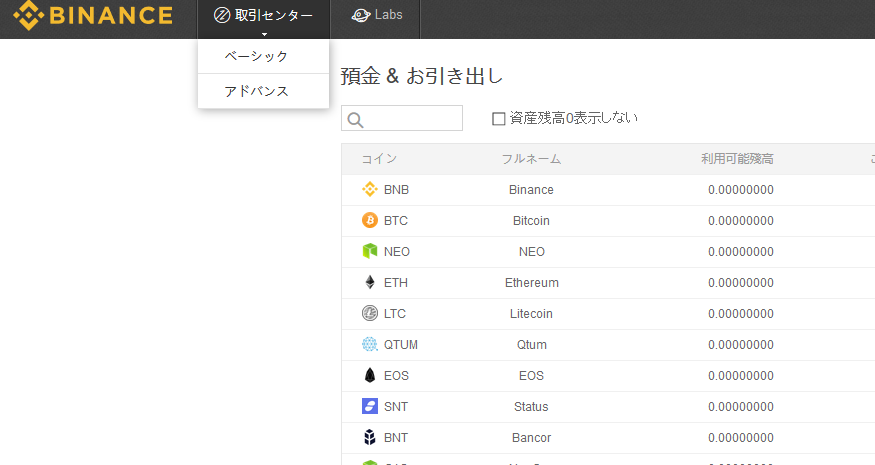Click the コイン column header
Screen dimensions: 875x465
379,159
